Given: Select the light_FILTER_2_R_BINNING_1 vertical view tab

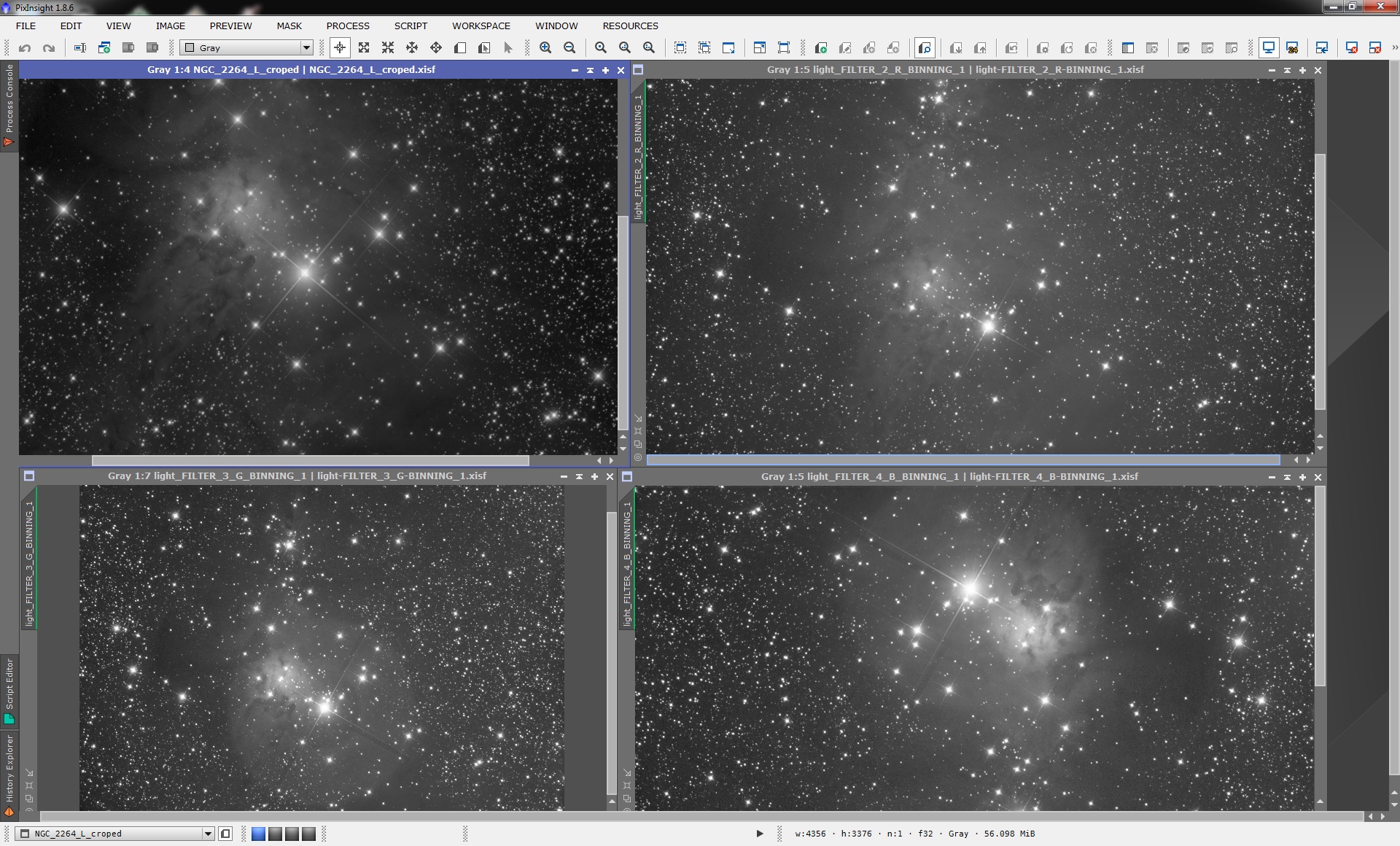Looking at the screenshot, I should (x=638, y=151).
